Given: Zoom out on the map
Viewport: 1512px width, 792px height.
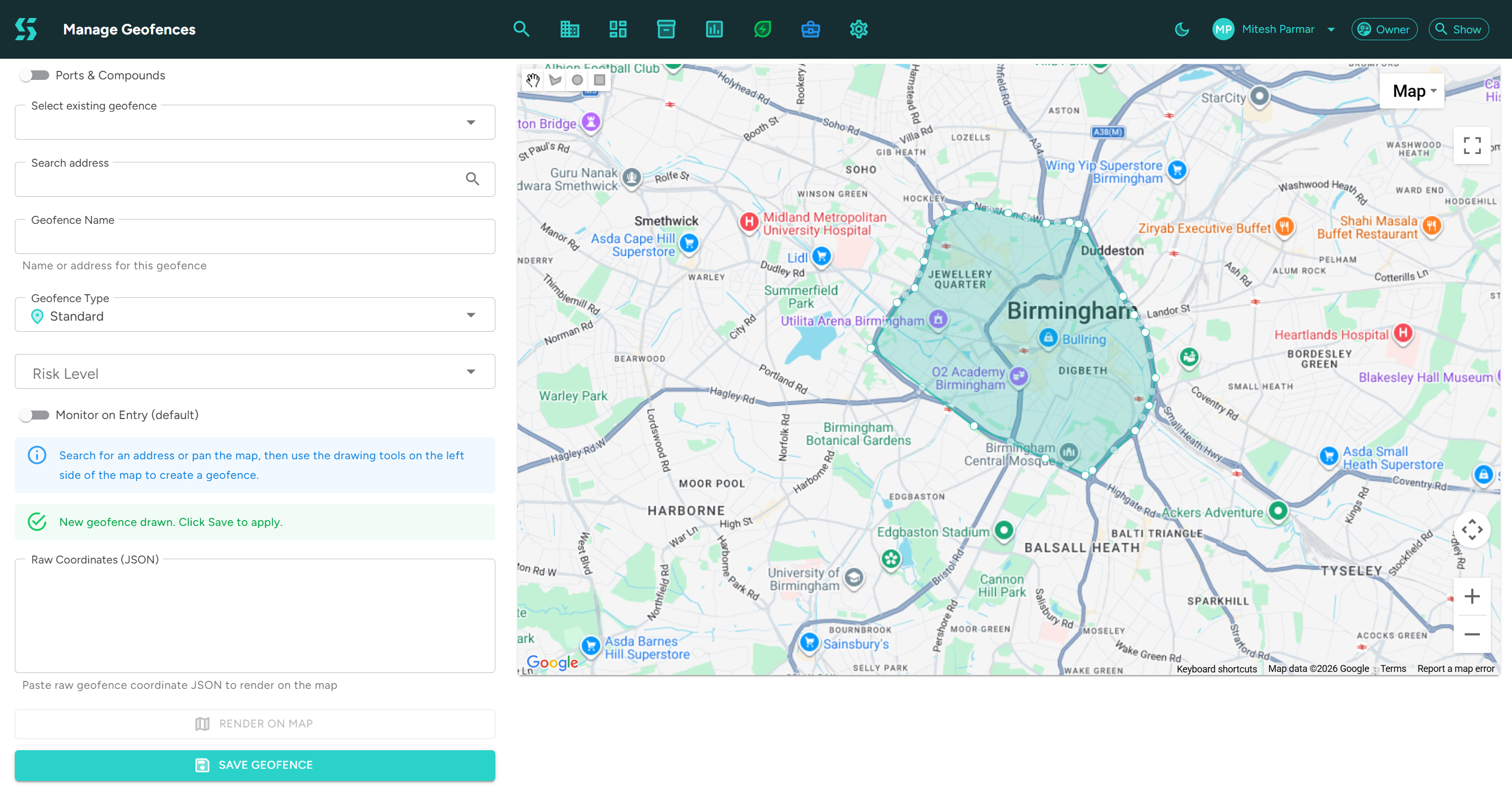Looking at the screenshot, I should pos(1471,634).
